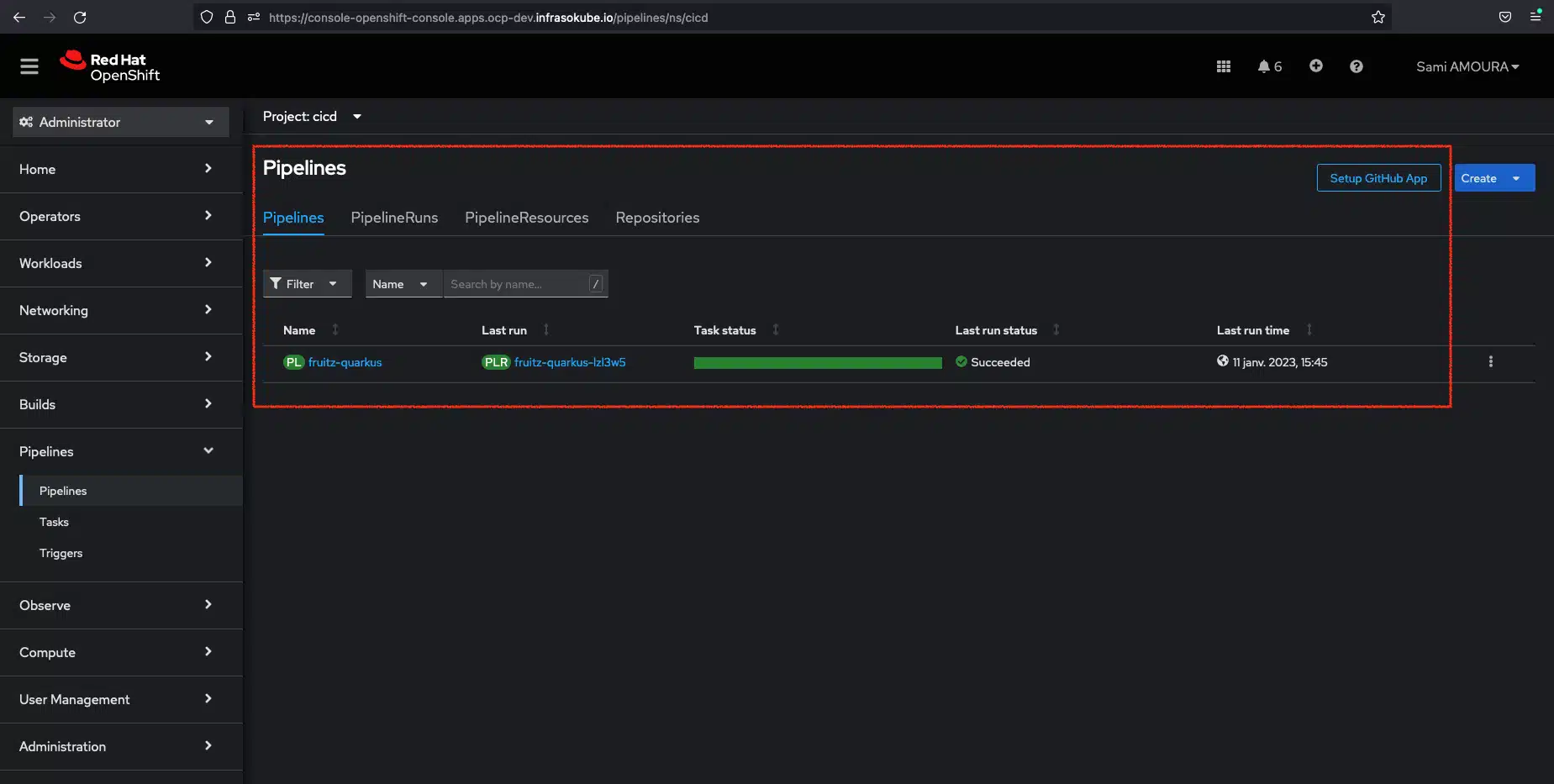Click the plus quick-add icon
Screen dimensions: 1554x784
[x=1316, y=66]
